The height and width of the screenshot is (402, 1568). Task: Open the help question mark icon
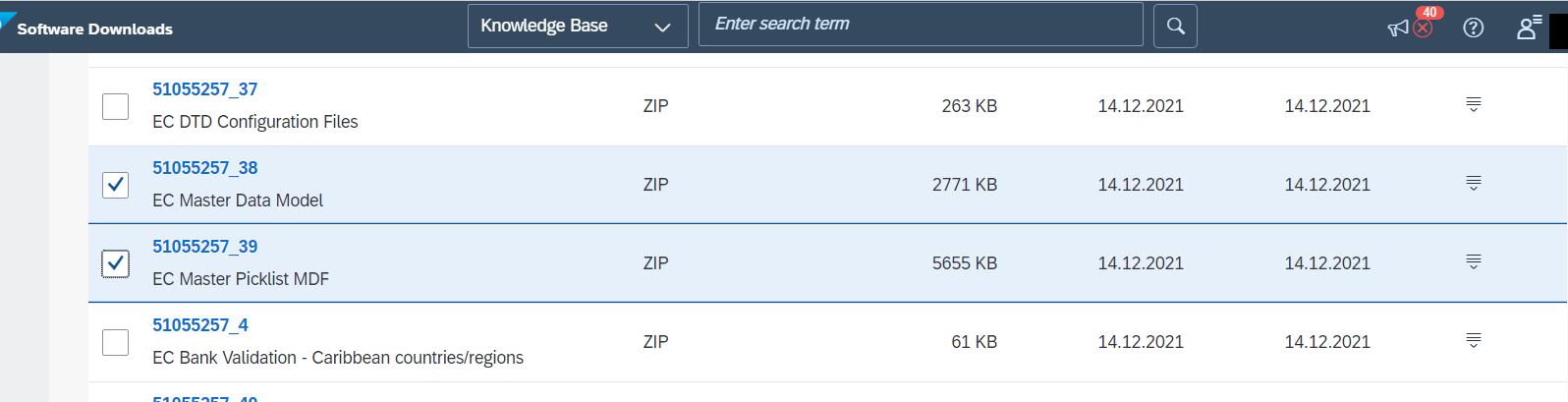pyautogui.click(x=1473, y=28)
